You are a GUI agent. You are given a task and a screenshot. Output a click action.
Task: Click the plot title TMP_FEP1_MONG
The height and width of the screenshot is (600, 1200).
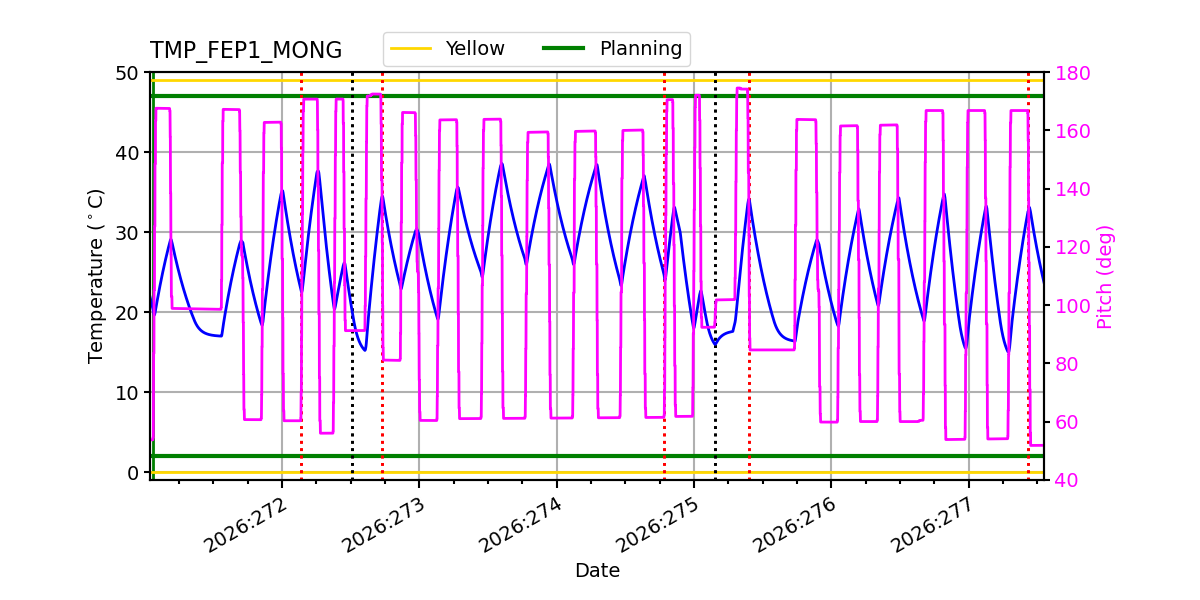[246, 51]
